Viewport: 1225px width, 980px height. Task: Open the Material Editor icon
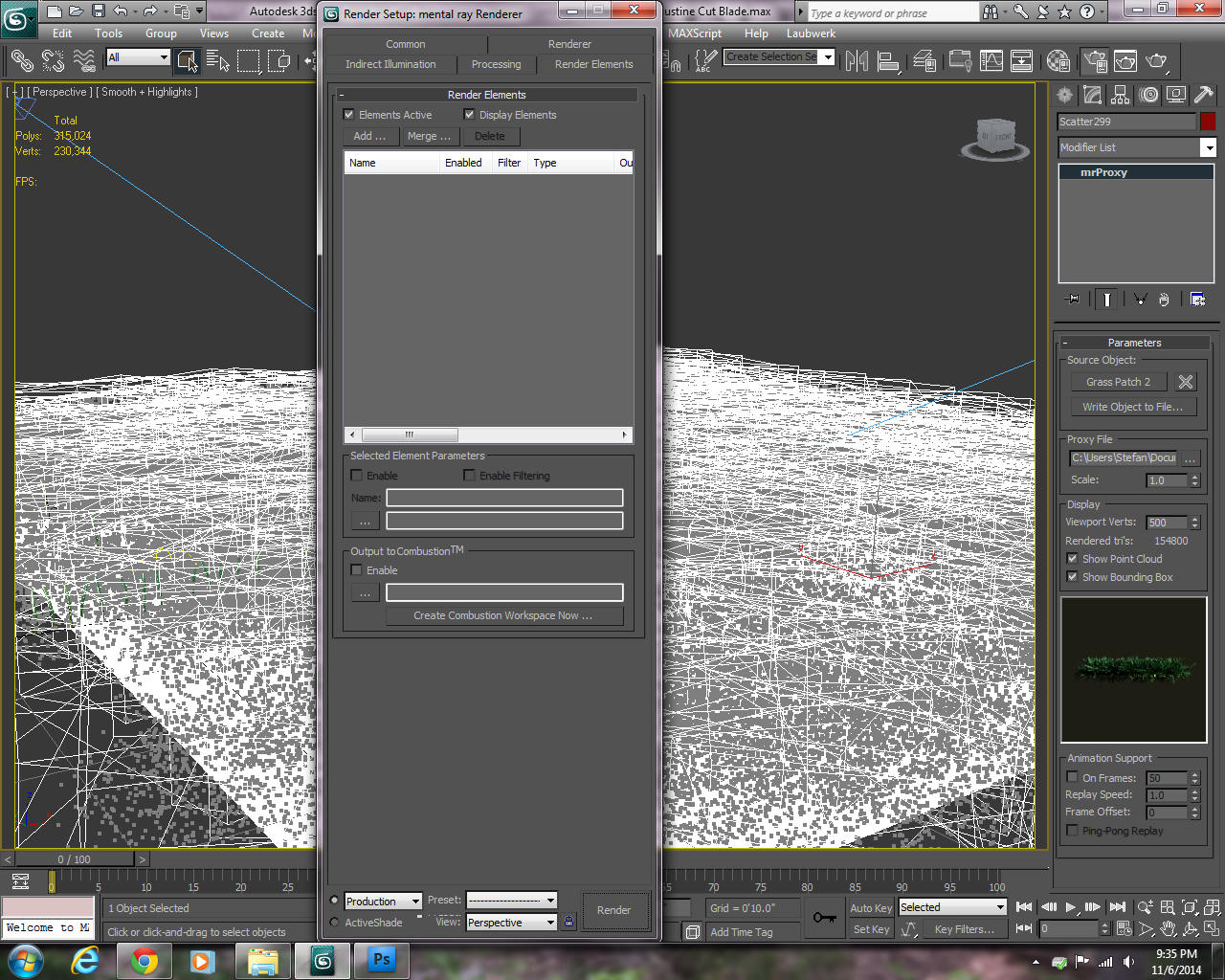pos(1058,61)
